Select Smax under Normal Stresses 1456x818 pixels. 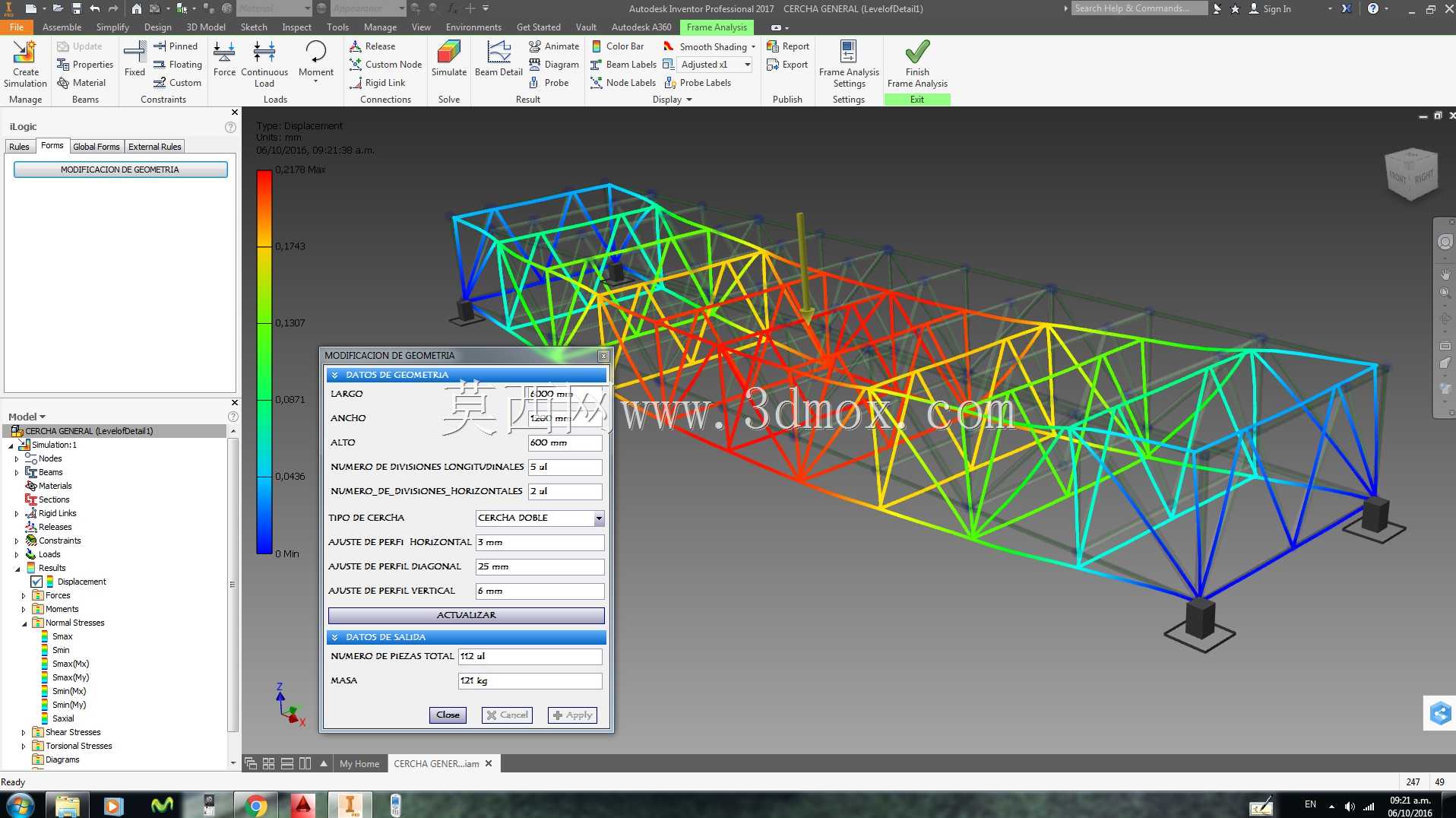click(62, 636)
